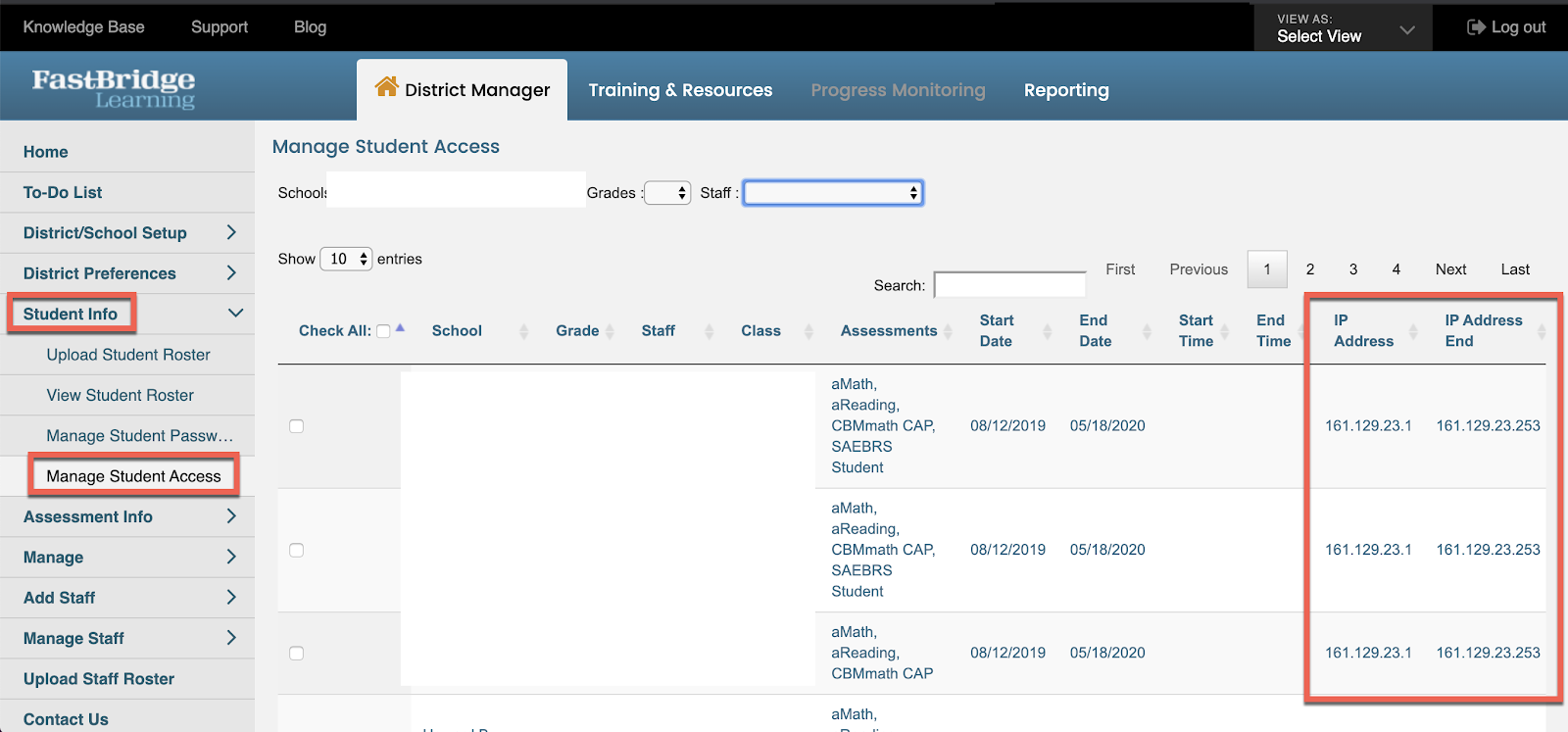Switch to Progress Monitoring tab
The width and height of the screenshot is (1568, 732).
[x=898, y=90]
